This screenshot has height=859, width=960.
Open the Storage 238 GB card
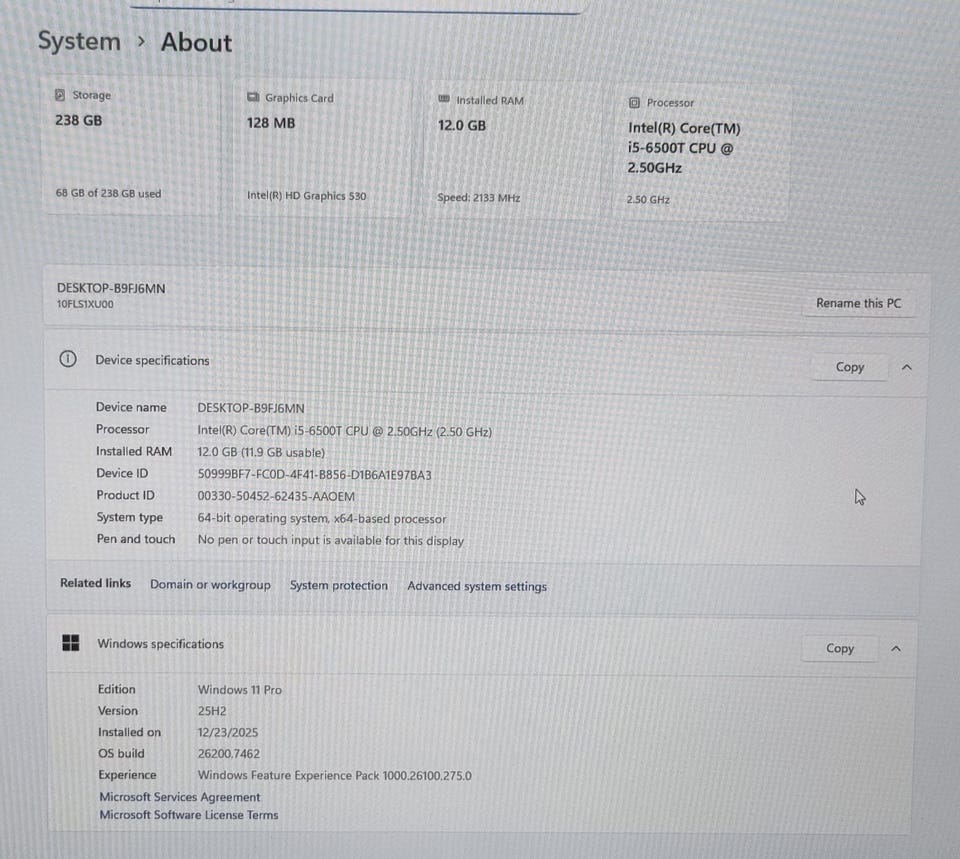tap(130, 145)
